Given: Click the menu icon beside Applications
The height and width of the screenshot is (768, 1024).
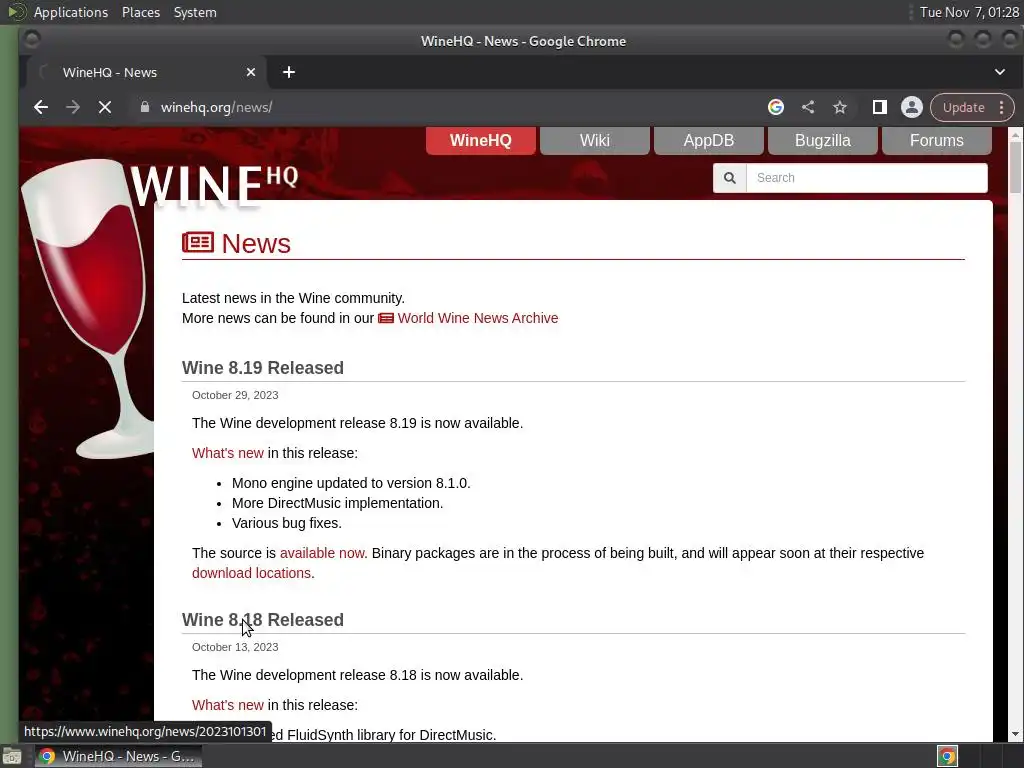Looking at the screenshot, I should [x=16, y=12].
